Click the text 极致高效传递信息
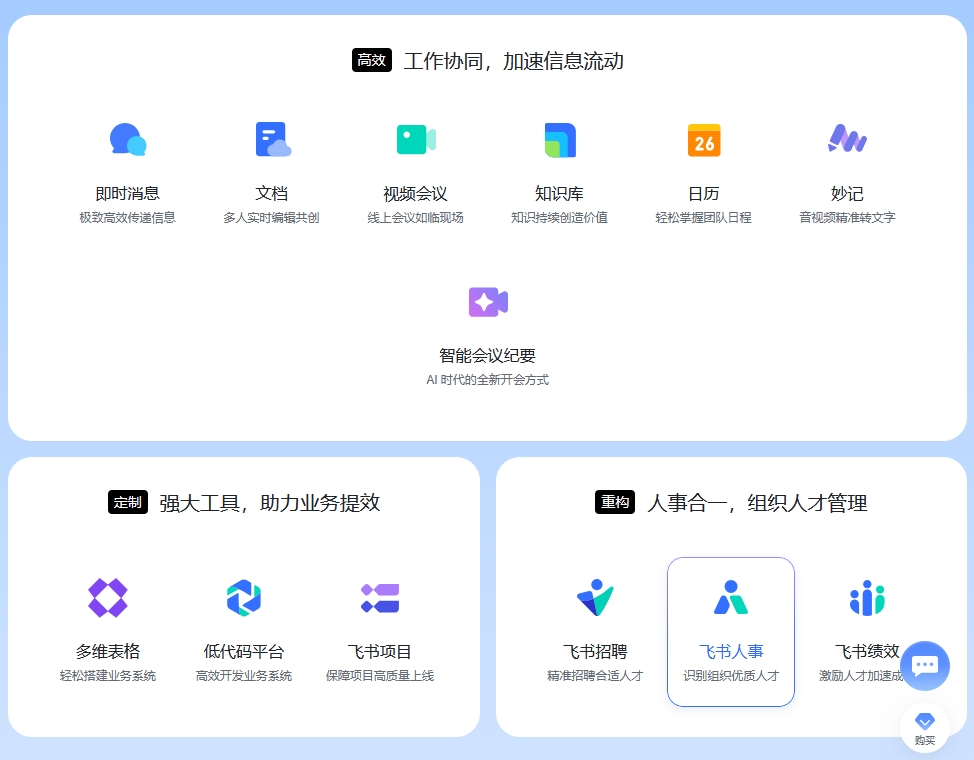The width and height of the screenshot is (974, 760). (x=127, y=217)
